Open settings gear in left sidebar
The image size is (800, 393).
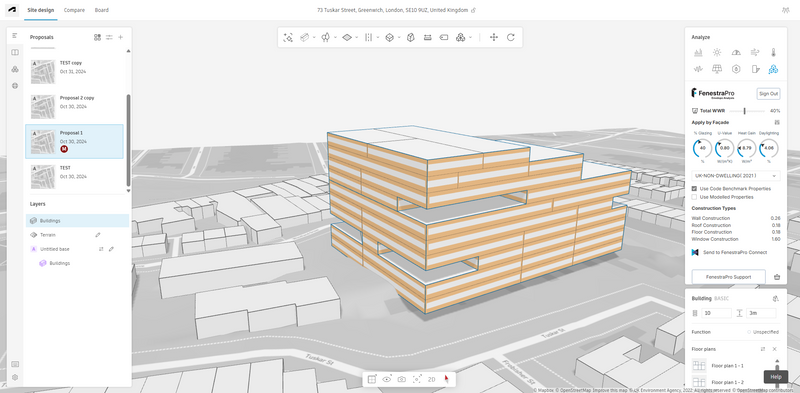click(x=15, y=377)
